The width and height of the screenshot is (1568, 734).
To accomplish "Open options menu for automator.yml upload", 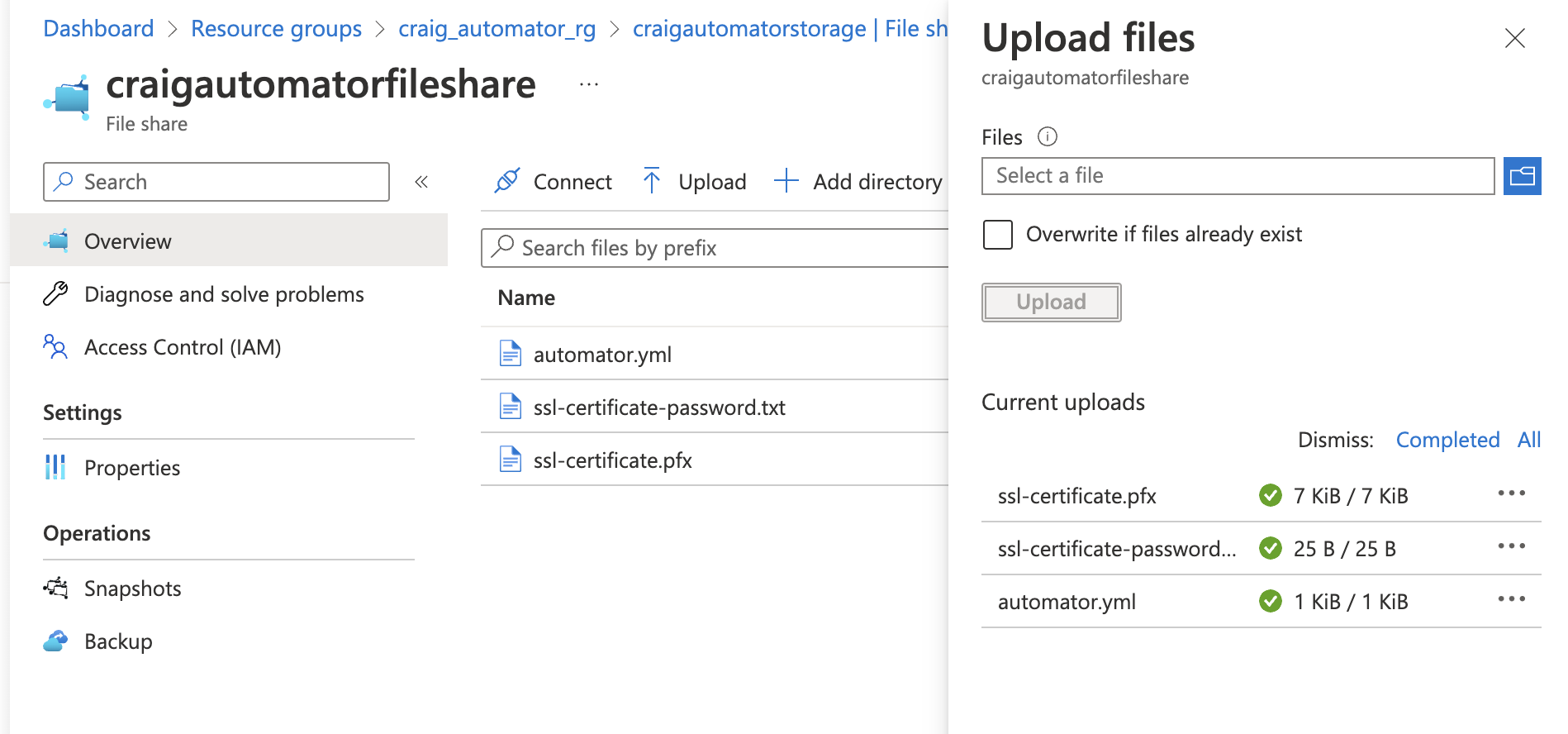I will 1511,599.
